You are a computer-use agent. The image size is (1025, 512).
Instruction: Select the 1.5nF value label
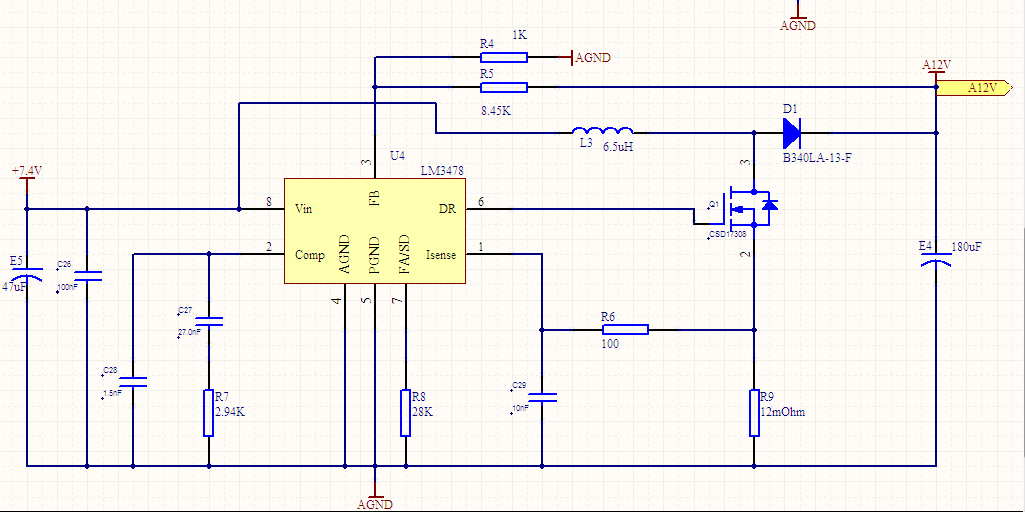(x=112, y=394)
